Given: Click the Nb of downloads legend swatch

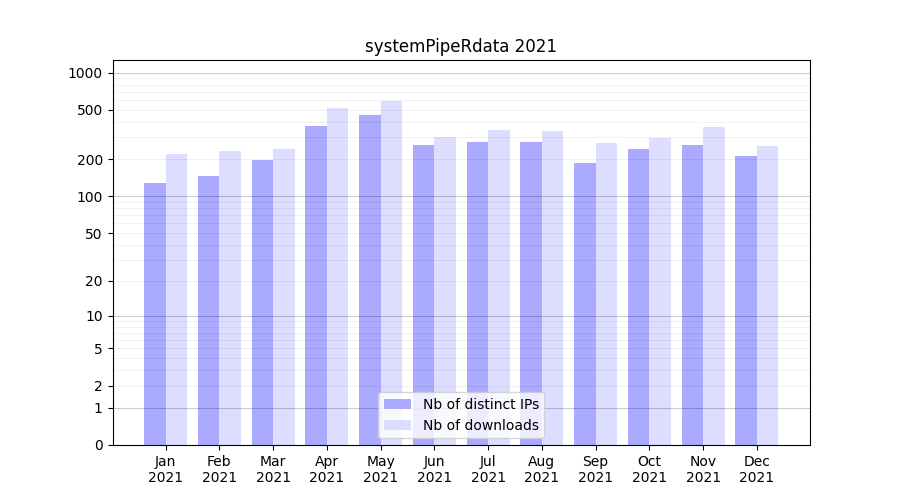Looking at the screenshot, I should point(397,425).
